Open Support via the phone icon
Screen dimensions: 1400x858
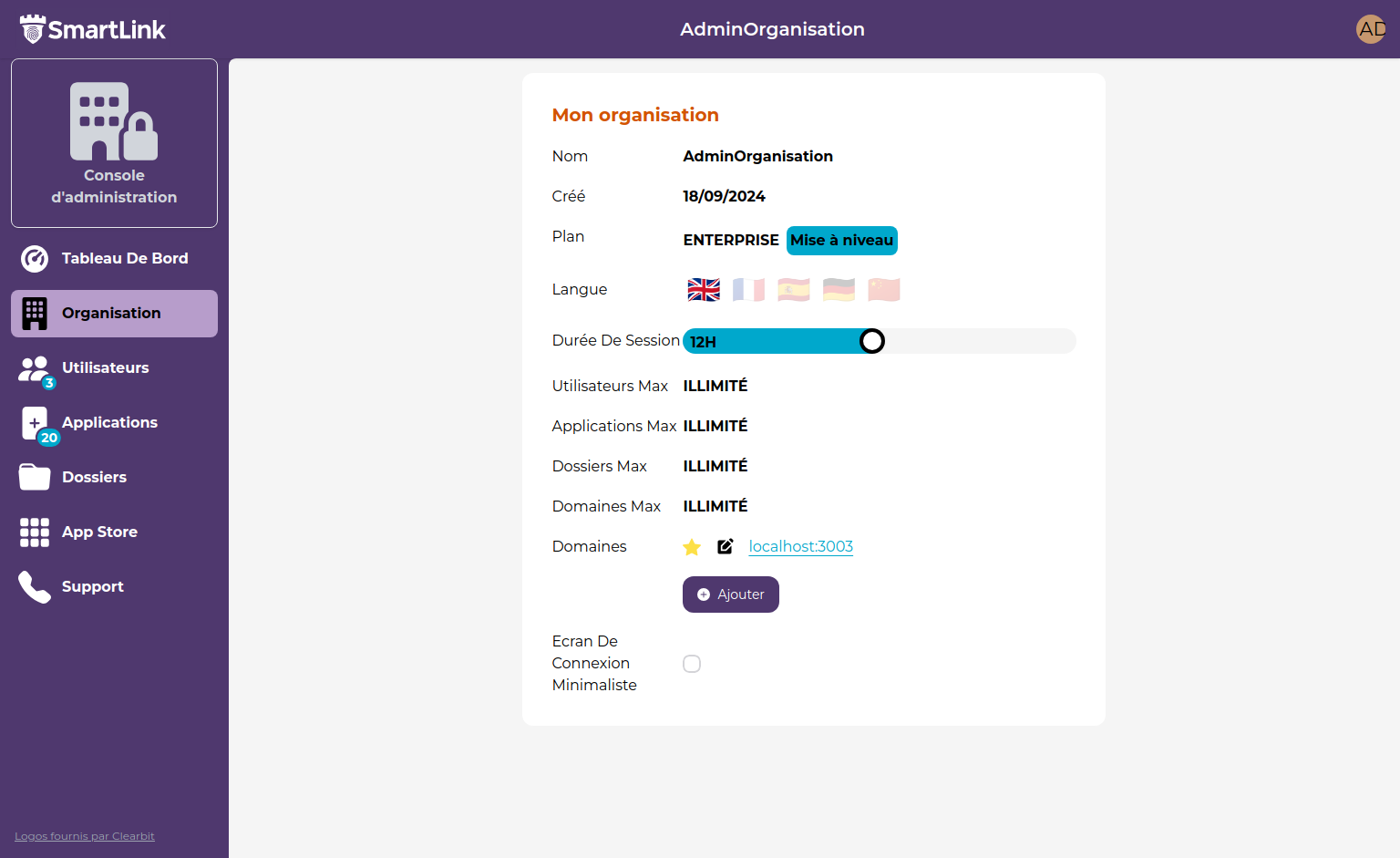coord(34,586)
